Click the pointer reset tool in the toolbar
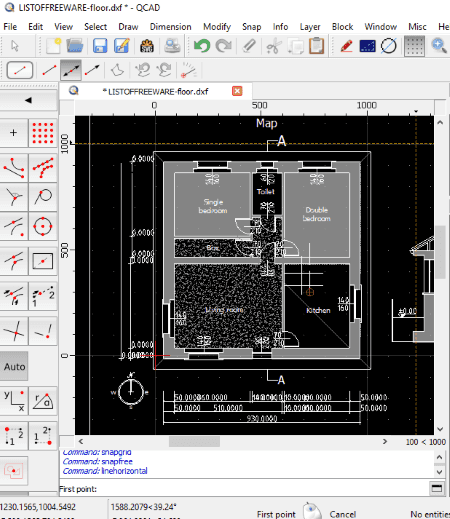This screenshot has width=450, height=519. click(15, 46)
